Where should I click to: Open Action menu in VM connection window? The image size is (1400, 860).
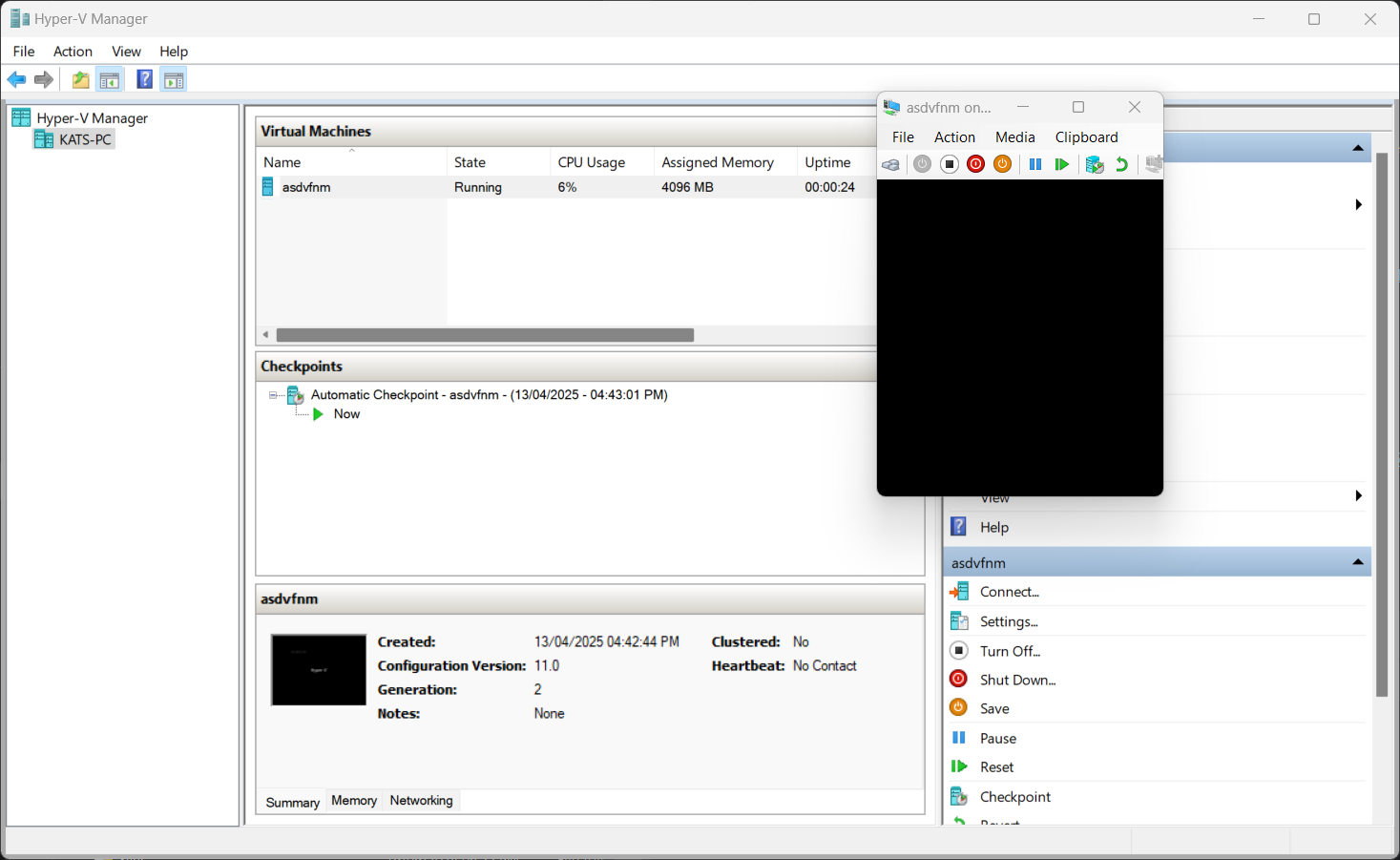[954, 137]
